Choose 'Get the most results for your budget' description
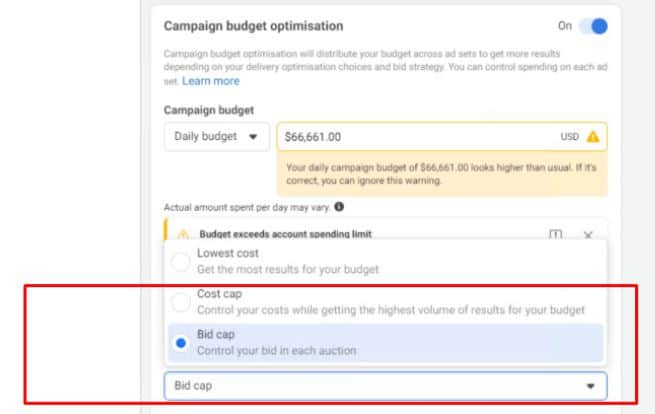Viewport: 655px width, 414px height. coord(288,270)
